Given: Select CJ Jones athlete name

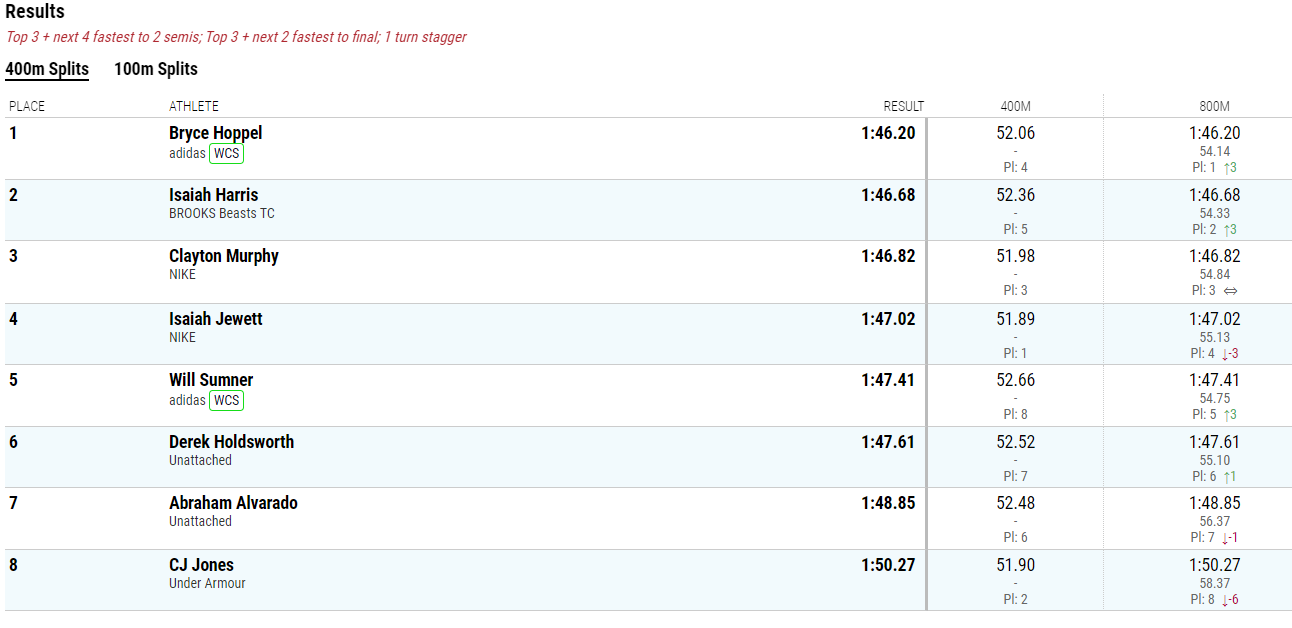Looking at the screenshot, I should pyautogui.click(x=201, y=565).
